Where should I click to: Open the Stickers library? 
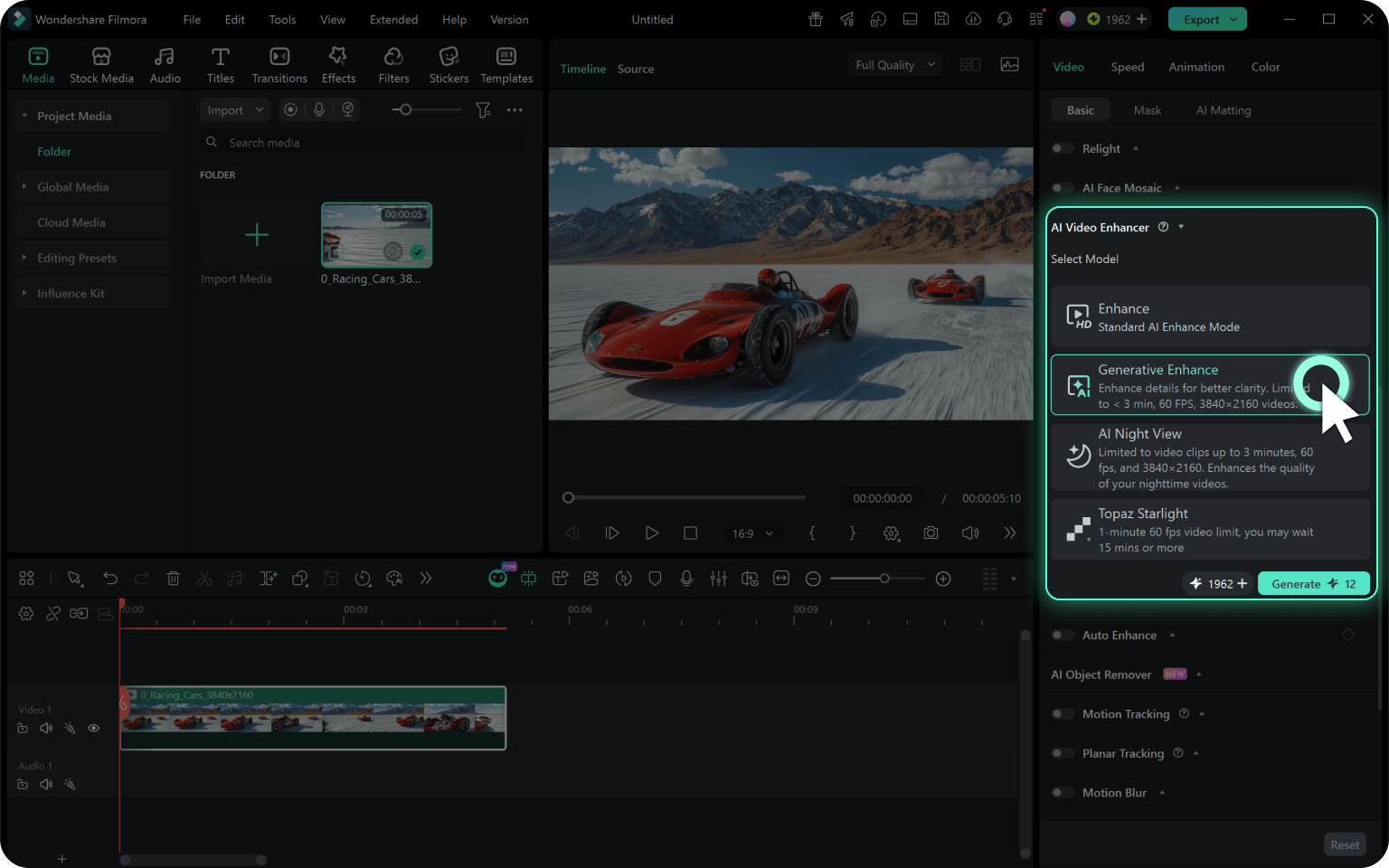[449, 66]
